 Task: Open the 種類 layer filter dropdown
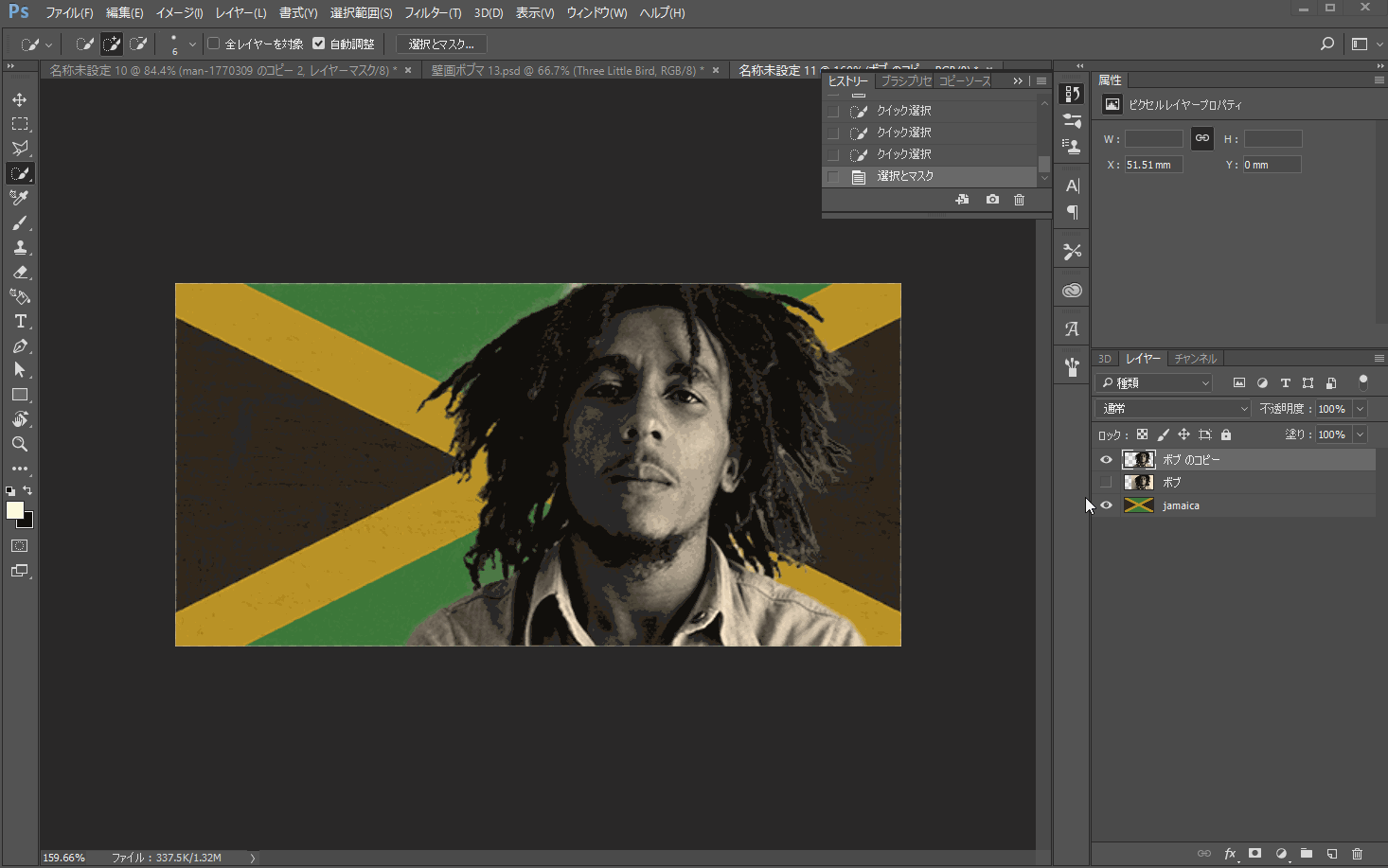pyautogui.click(x=1154, y=382)
